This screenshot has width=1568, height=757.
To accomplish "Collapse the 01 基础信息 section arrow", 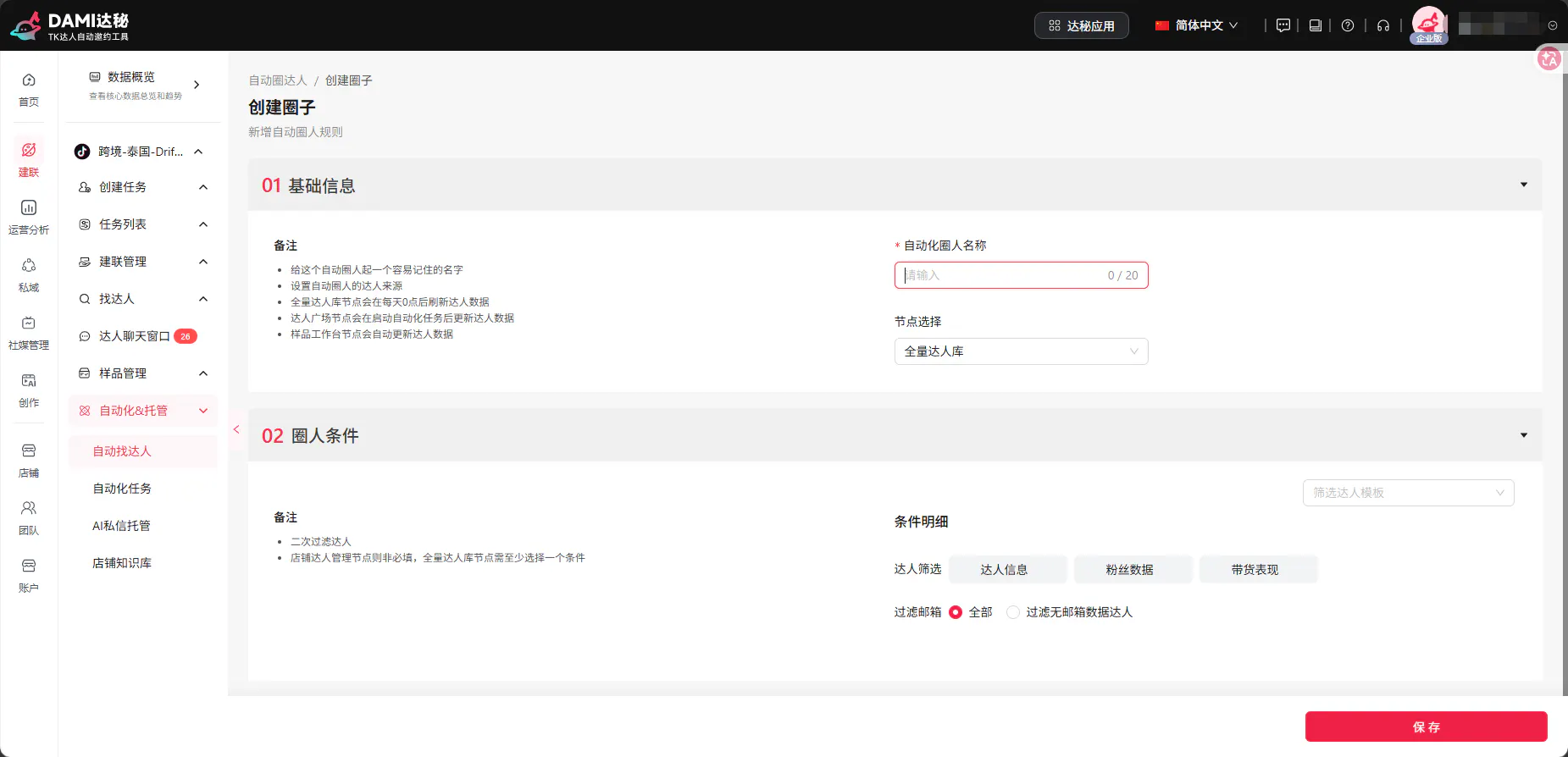I will (x=1524, y=185).
